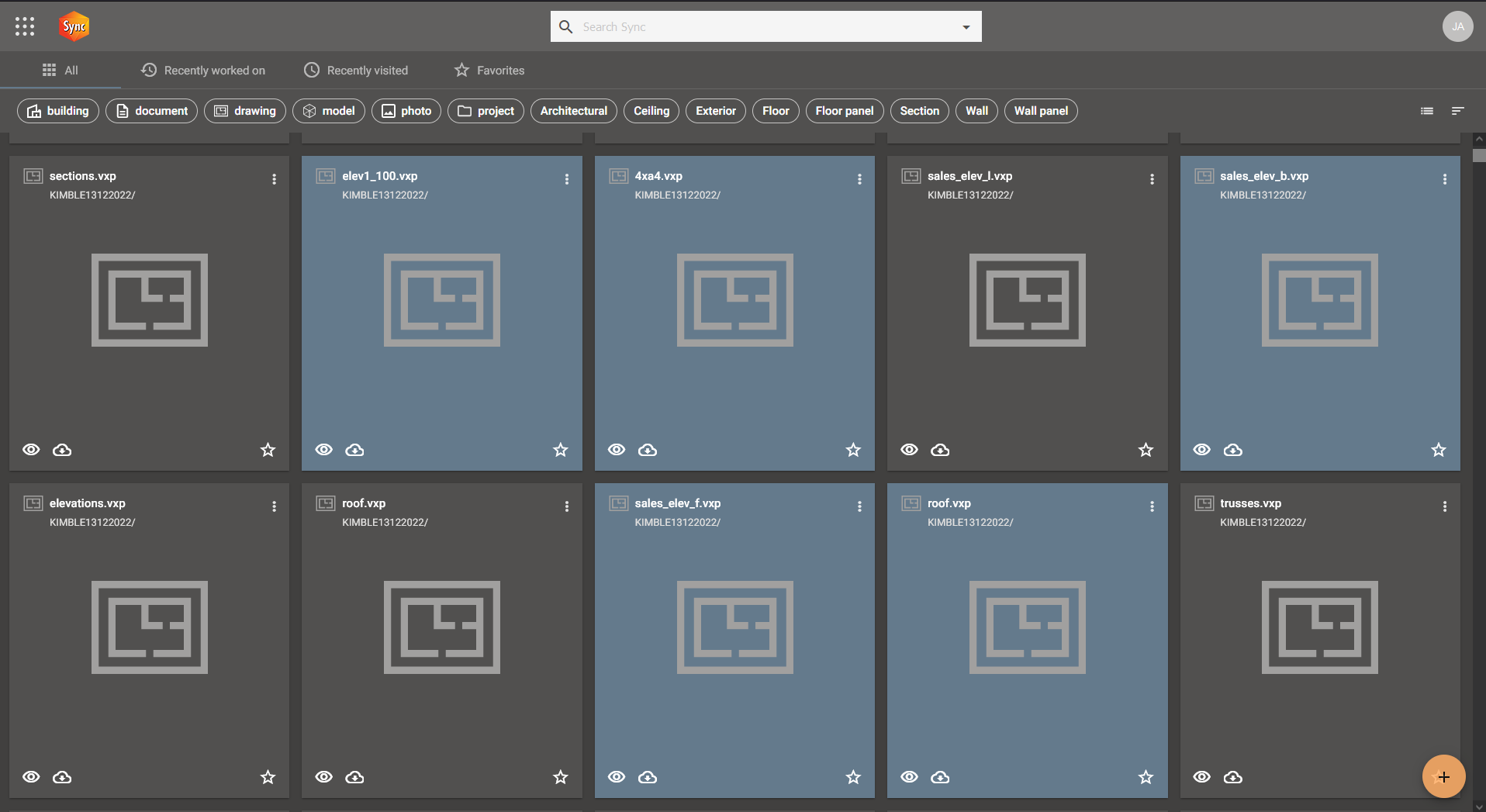This screenshot has width=1486, height=812.
Task: Filter by the drawing tag
Action: pyautogui.click(x=245, y=111)
